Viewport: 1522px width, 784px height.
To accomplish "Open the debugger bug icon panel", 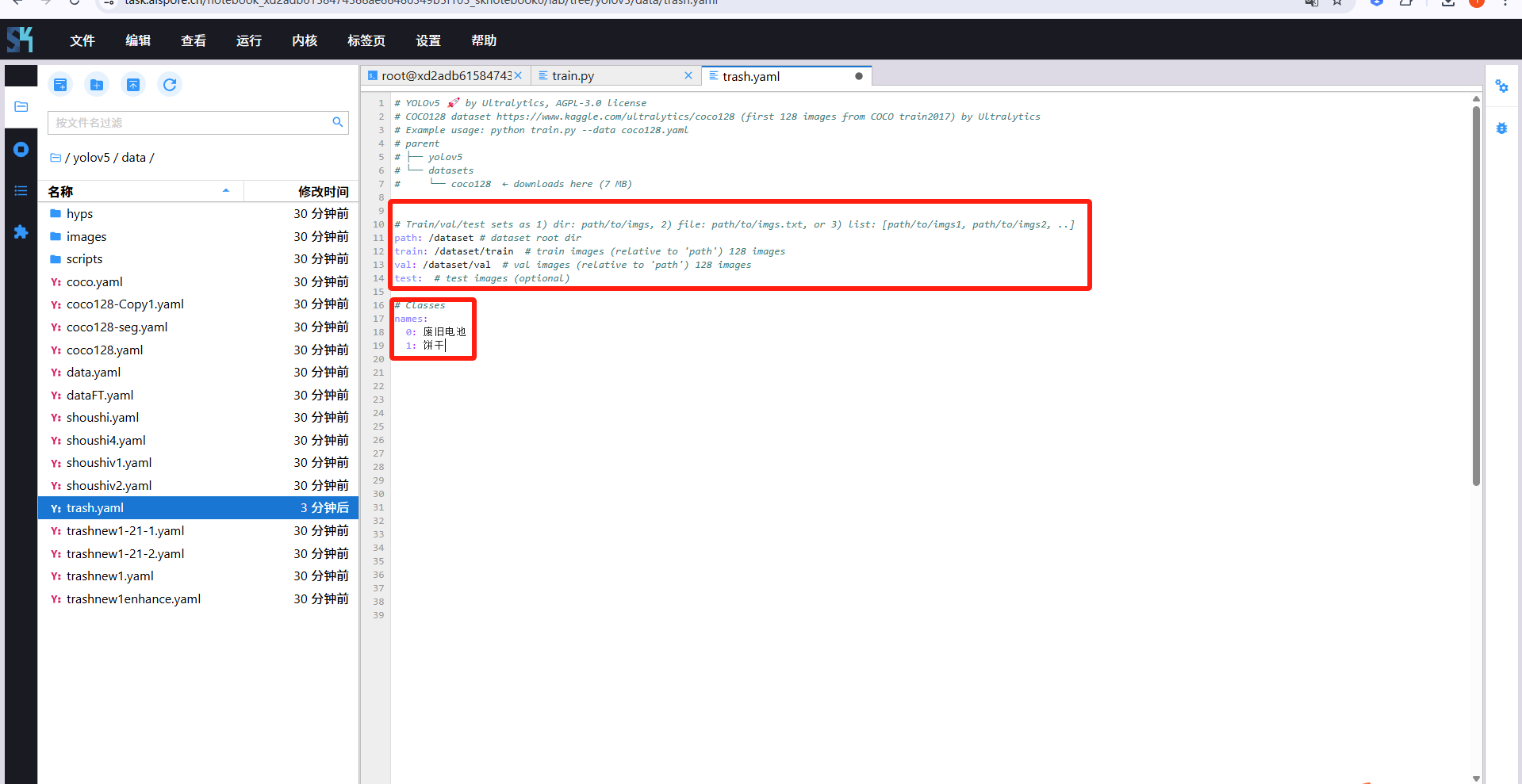I will pyautogui.click(x=1501, y=128).
